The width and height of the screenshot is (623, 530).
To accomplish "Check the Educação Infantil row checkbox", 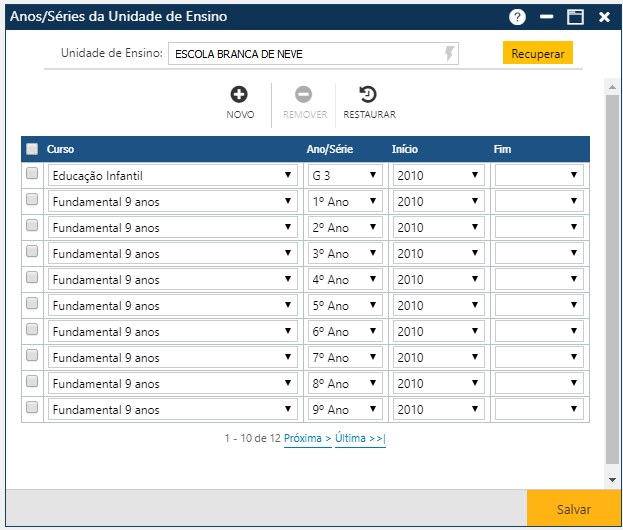I will coord(32,174).
